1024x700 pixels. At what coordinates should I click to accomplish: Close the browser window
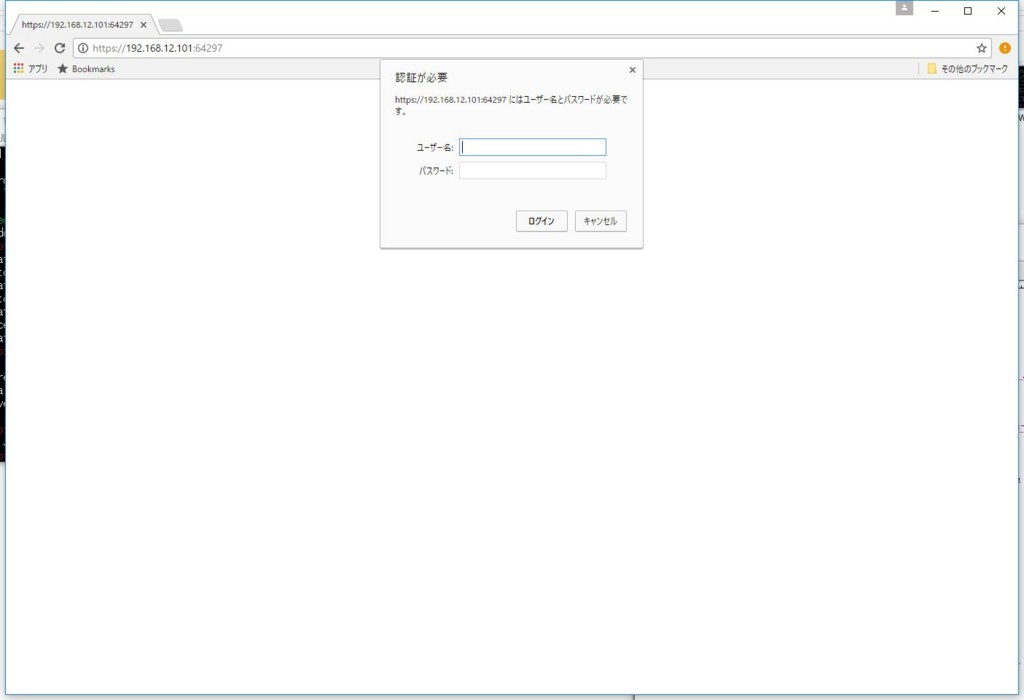(x=1001, y=11)
